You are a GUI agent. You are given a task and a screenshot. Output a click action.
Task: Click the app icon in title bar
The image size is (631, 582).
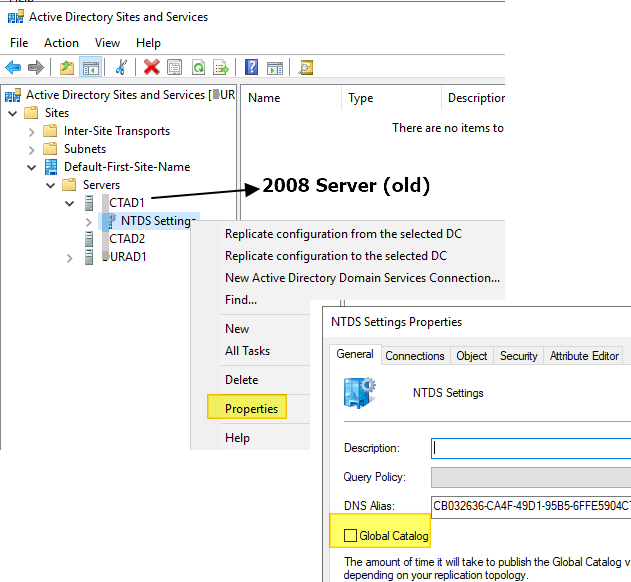(x=16, y=17)
